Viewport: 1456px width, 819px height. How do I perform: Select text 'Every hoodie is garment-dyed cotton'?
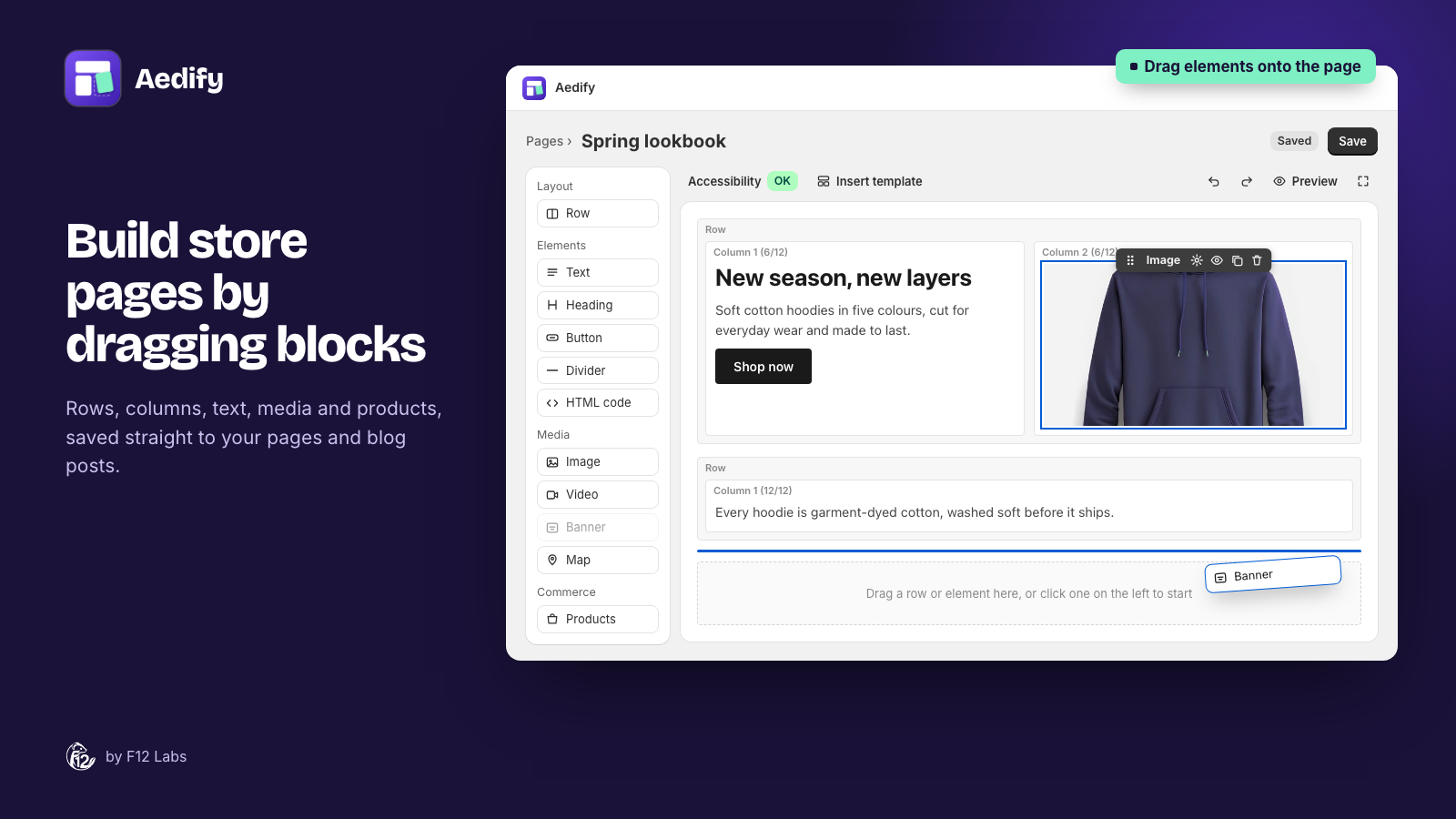pyautogui.click(x=915, y=512)
